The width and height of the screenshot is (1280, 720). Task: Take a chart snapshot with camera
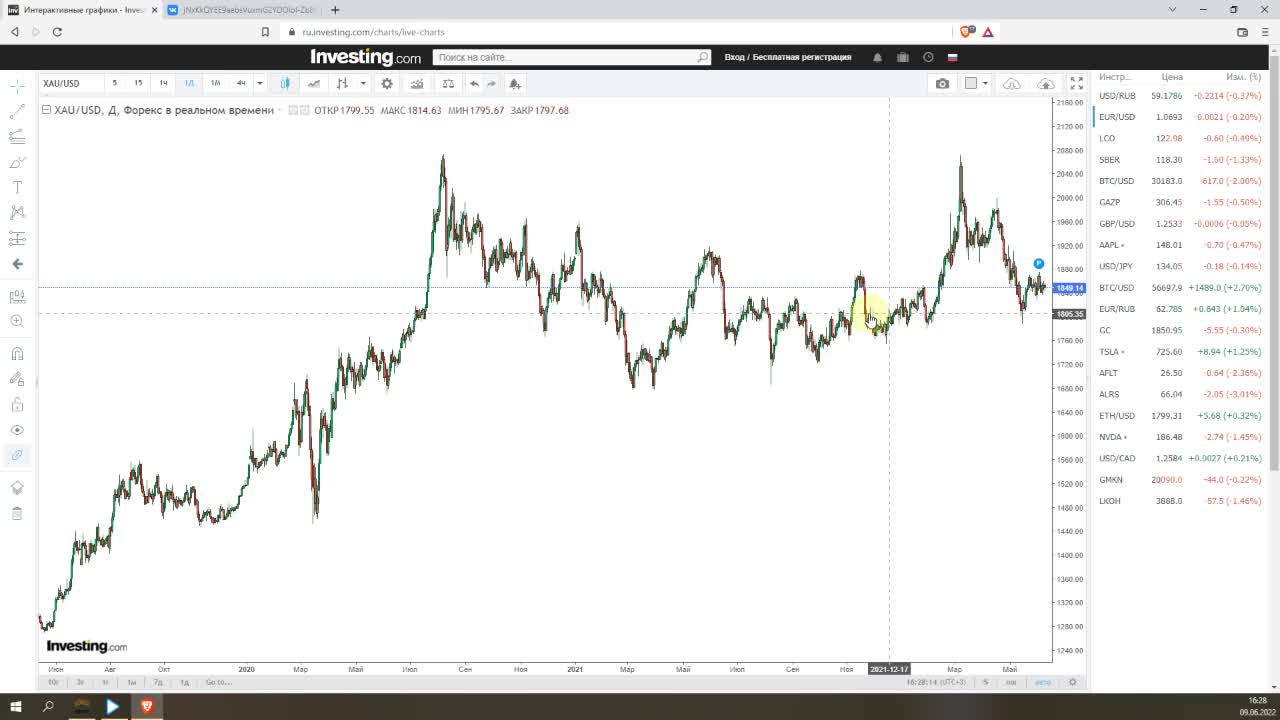pos(942,83)
